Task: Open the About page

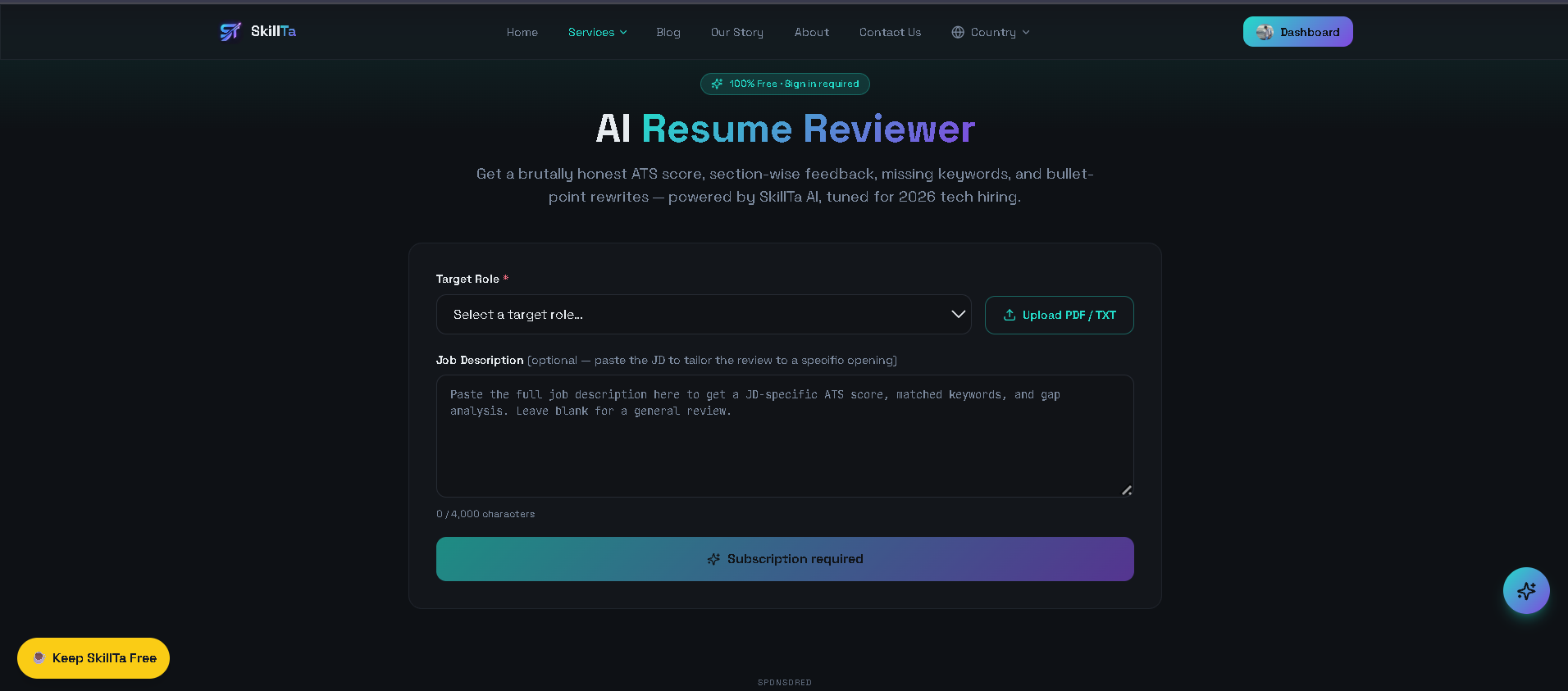Action: click(812, 32)
